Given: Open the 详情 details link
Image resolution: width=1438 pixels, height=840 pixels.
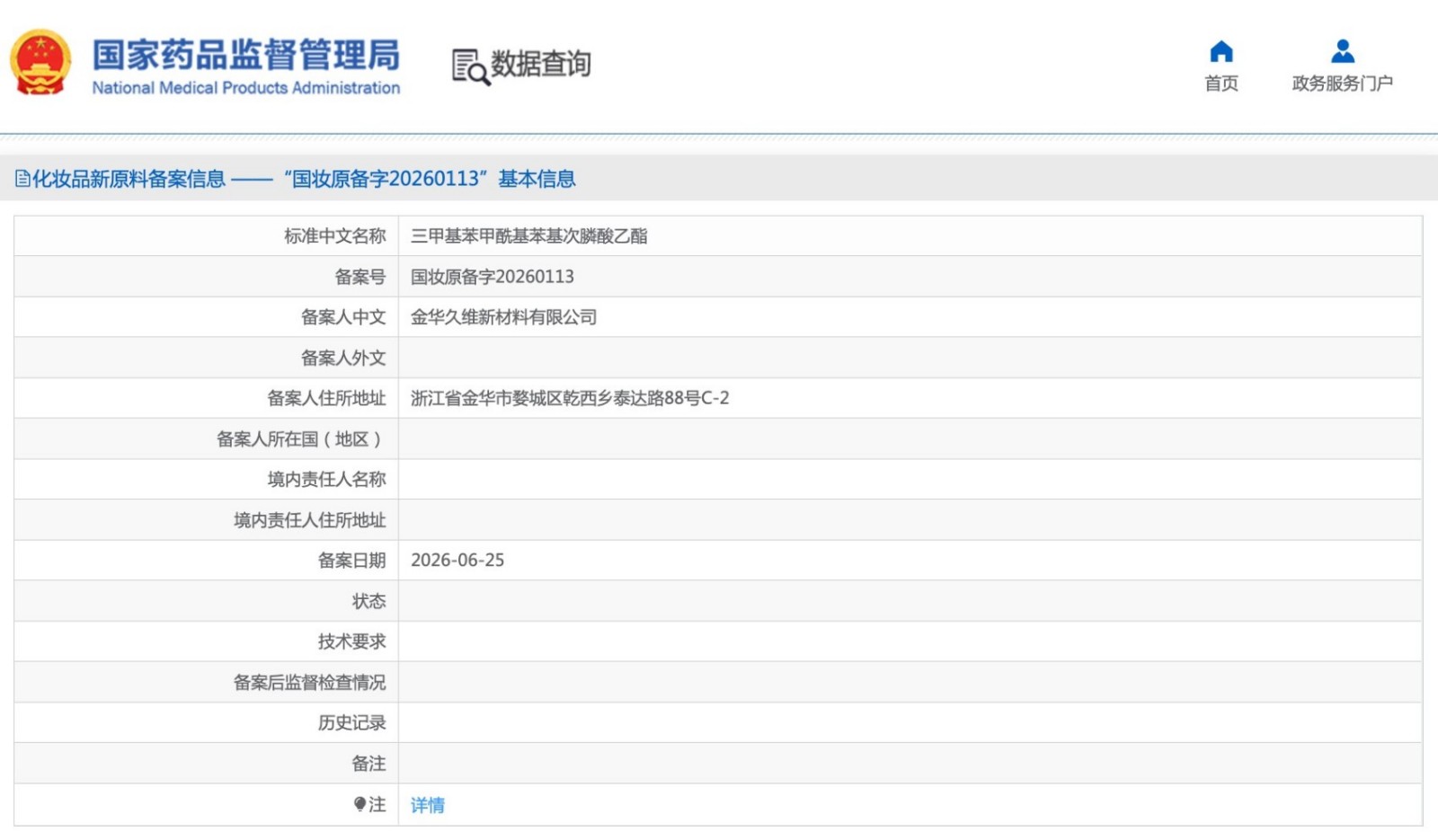Looking at the screenshot, I should click(428, 805).
